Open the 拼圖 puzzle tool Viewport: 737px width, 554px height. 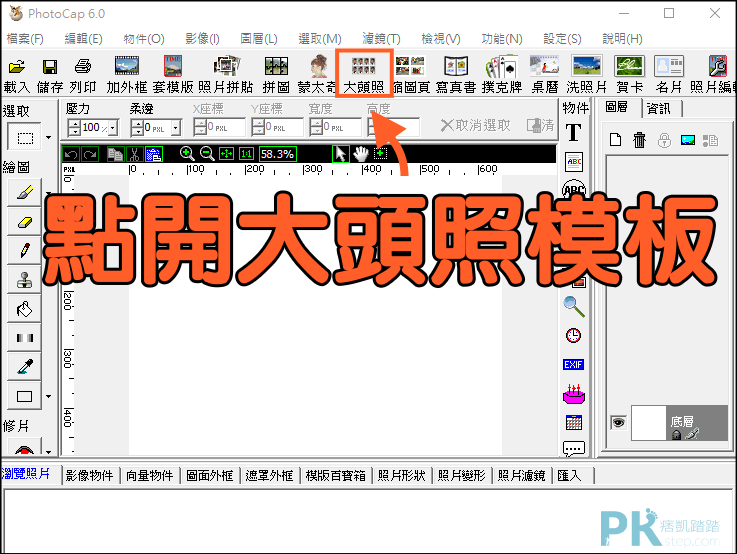[x=276, y=75]
